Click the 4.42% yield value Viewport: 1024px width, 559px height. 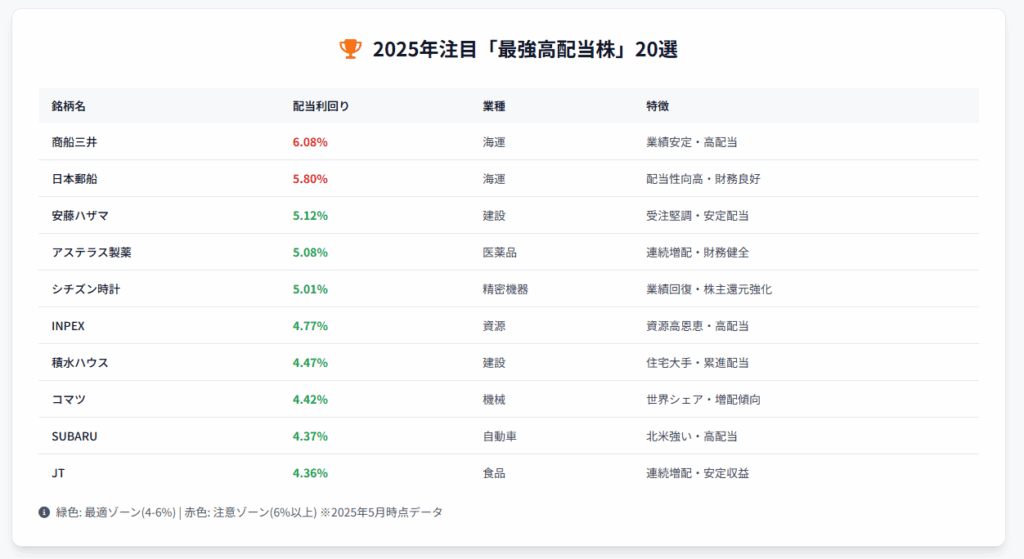pyautogui.click(x=310, y=400)
